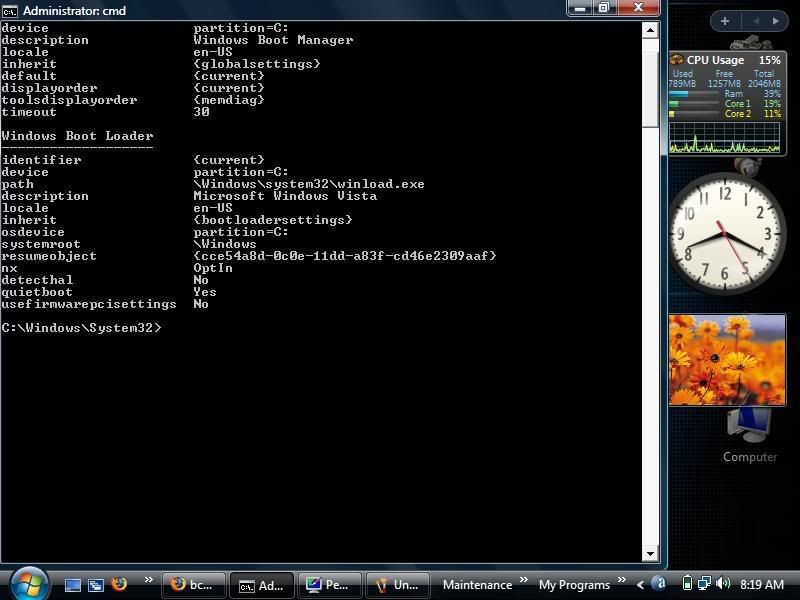The height and width of the screenshot is (600, 800).
Task: Open cmd window system menu icon
Action: (x=10, y=11)
